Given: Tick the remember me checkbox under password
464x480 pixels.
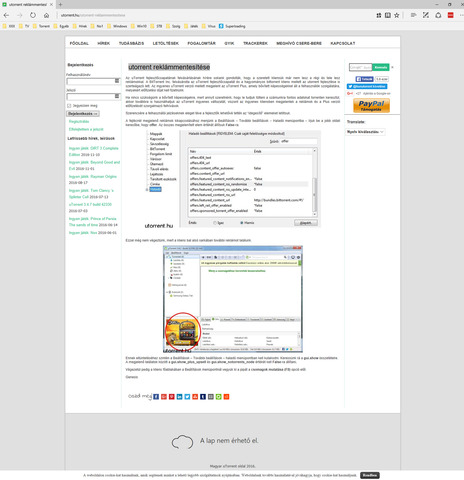Looking at the screenshot, I should [x=69, y=106].
